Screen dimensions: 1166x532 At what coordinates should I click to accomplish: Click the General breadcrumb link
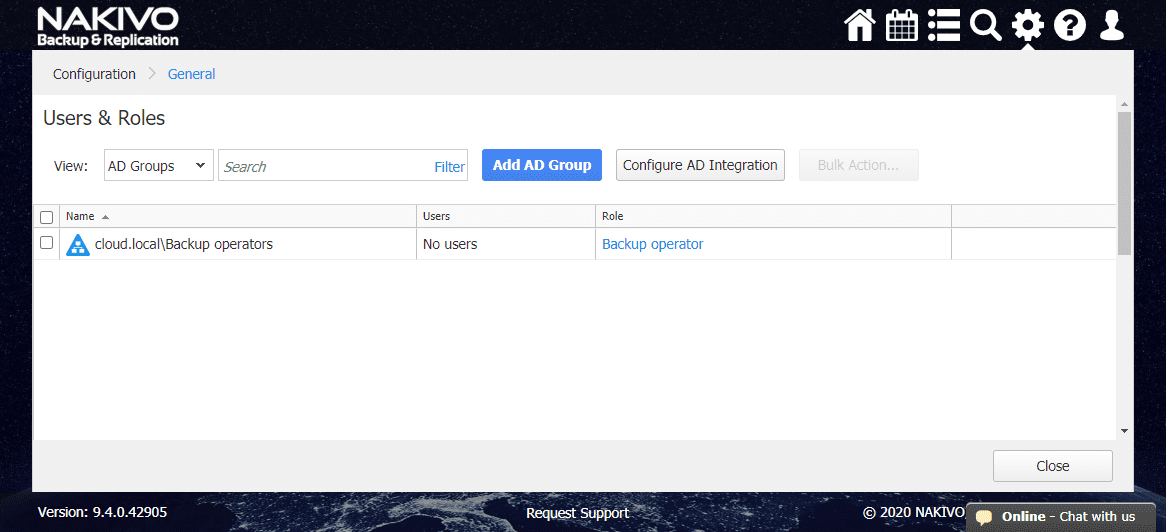pyautogui.click(x=191, y=74)
